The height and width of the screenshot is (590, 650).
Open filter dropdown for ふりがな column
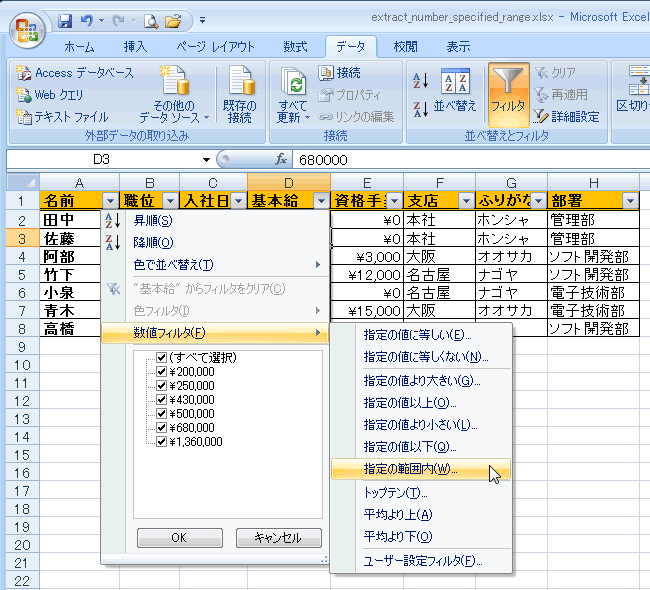pyautogui.click(x=538, y=201)
